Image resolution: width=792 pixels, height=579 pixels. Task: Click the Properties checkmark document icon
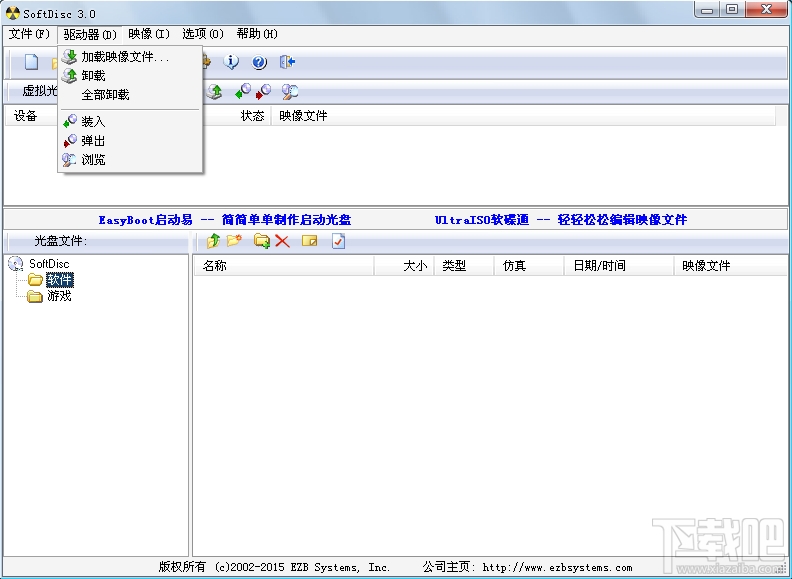tap(338, 241)
